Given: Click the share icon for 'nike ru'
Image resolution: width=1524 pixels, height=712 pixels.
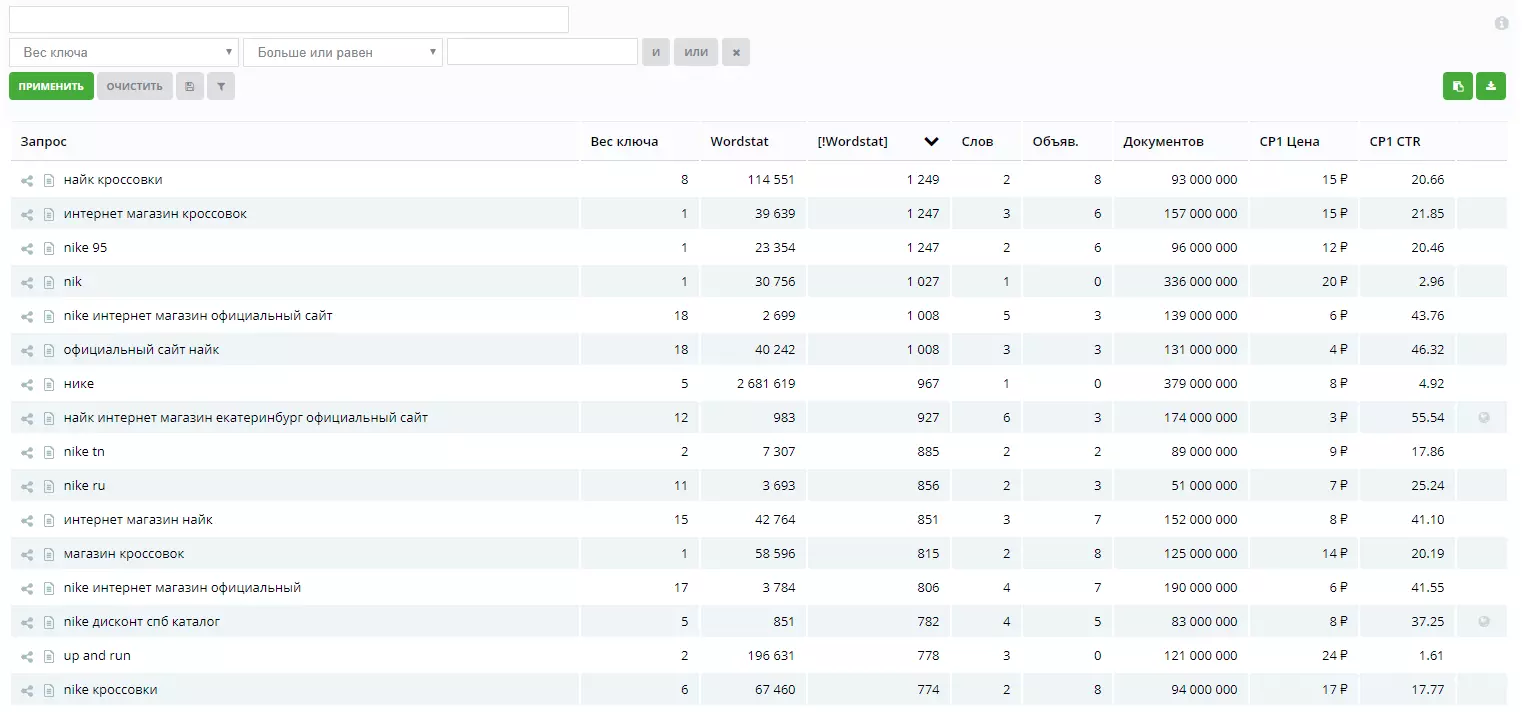Looking at the screenshot, I should click(27, 486).
